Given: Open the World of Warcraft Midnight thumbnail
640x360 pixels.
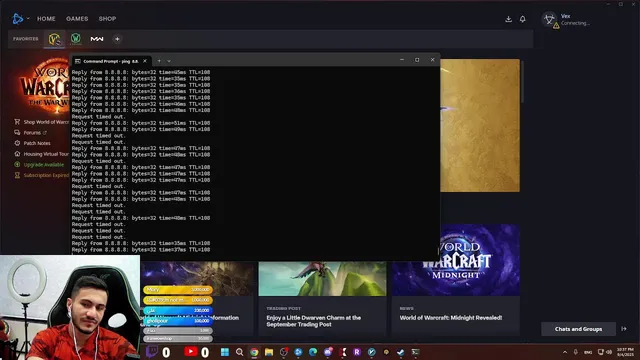Looking at the screenshot, I should 456,260.
